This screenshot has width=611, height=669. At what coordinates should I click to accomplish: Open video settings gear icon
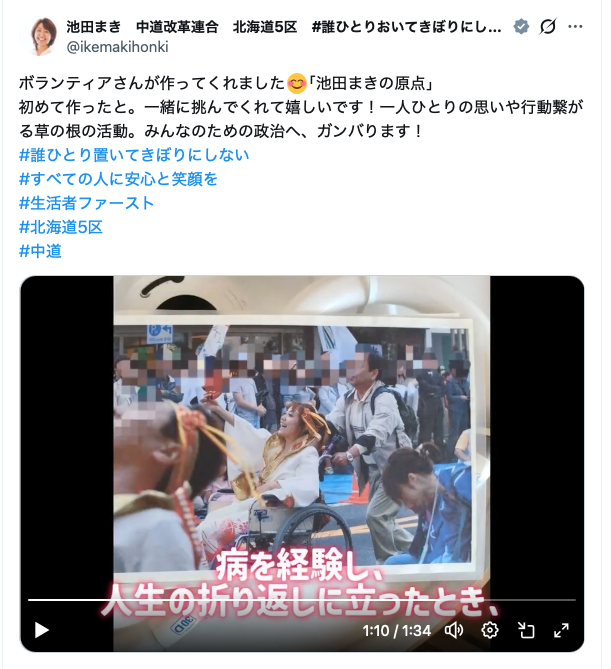pyautogui.click(x=490, y=630)
